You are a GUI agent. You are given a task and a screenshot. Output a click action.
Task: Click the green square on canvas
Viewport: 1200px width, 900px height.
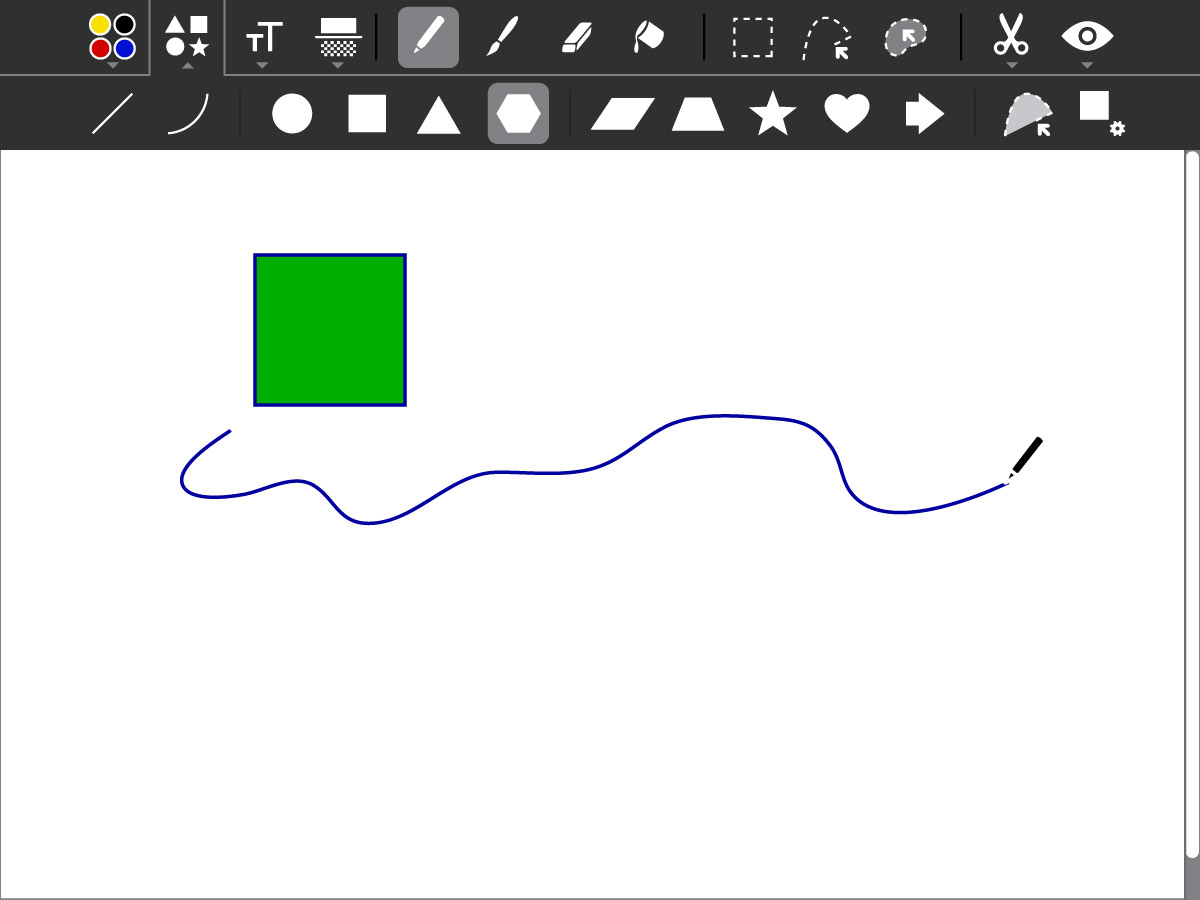coord(330,330)
